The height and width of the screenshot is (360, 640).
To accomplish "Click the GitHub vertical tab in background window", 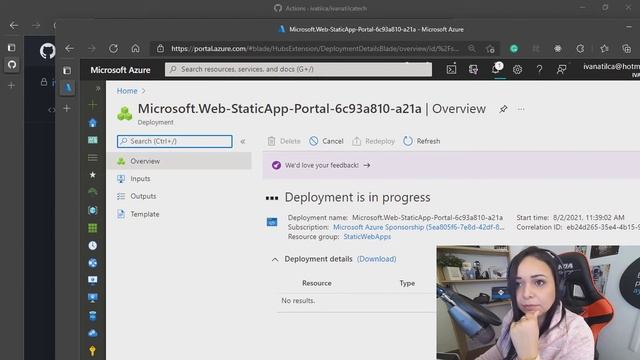I will point(12,65).
